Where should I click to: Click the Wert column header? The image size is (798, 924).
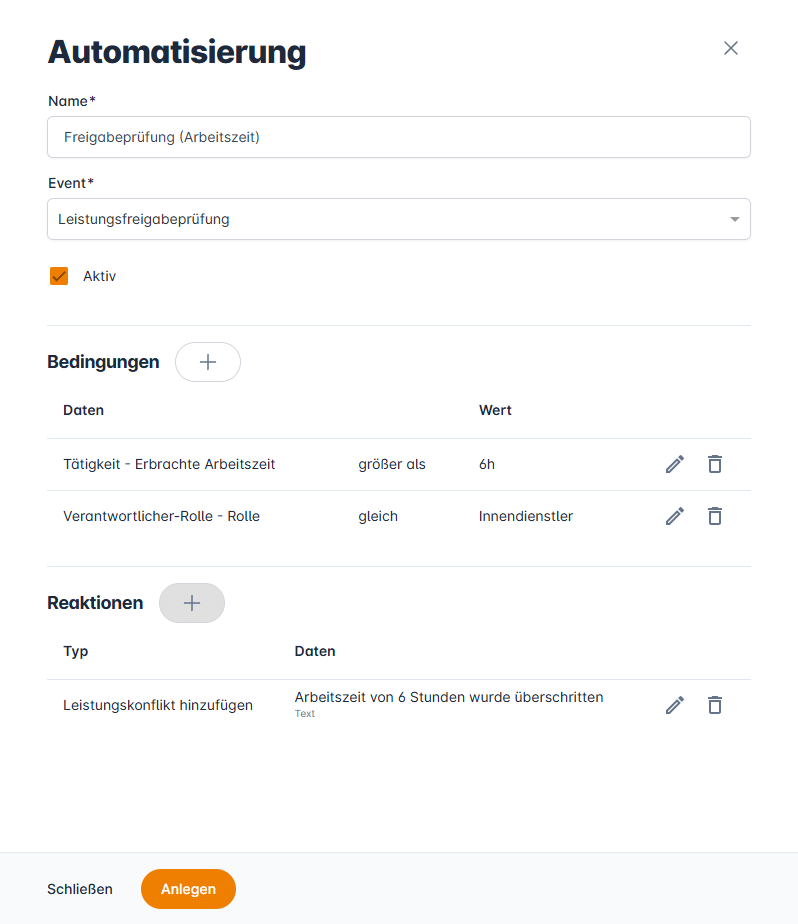[495, 410]
